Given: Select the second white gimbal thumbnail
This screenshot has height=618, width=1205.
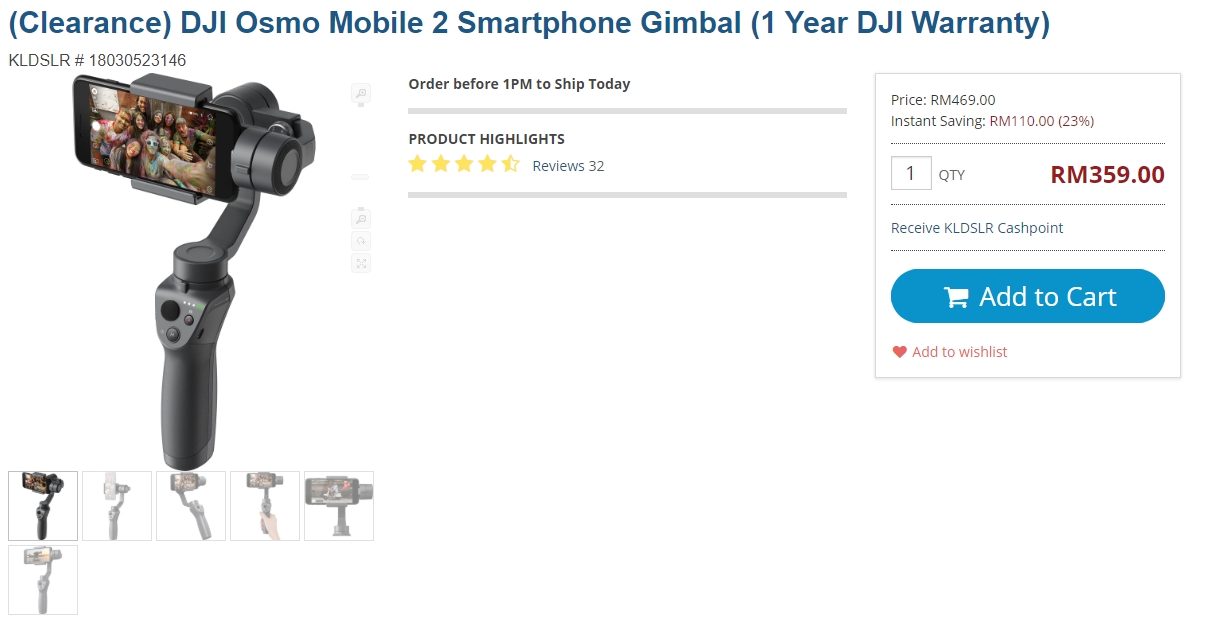Looking at the screenshot, I should pos(117,506).
